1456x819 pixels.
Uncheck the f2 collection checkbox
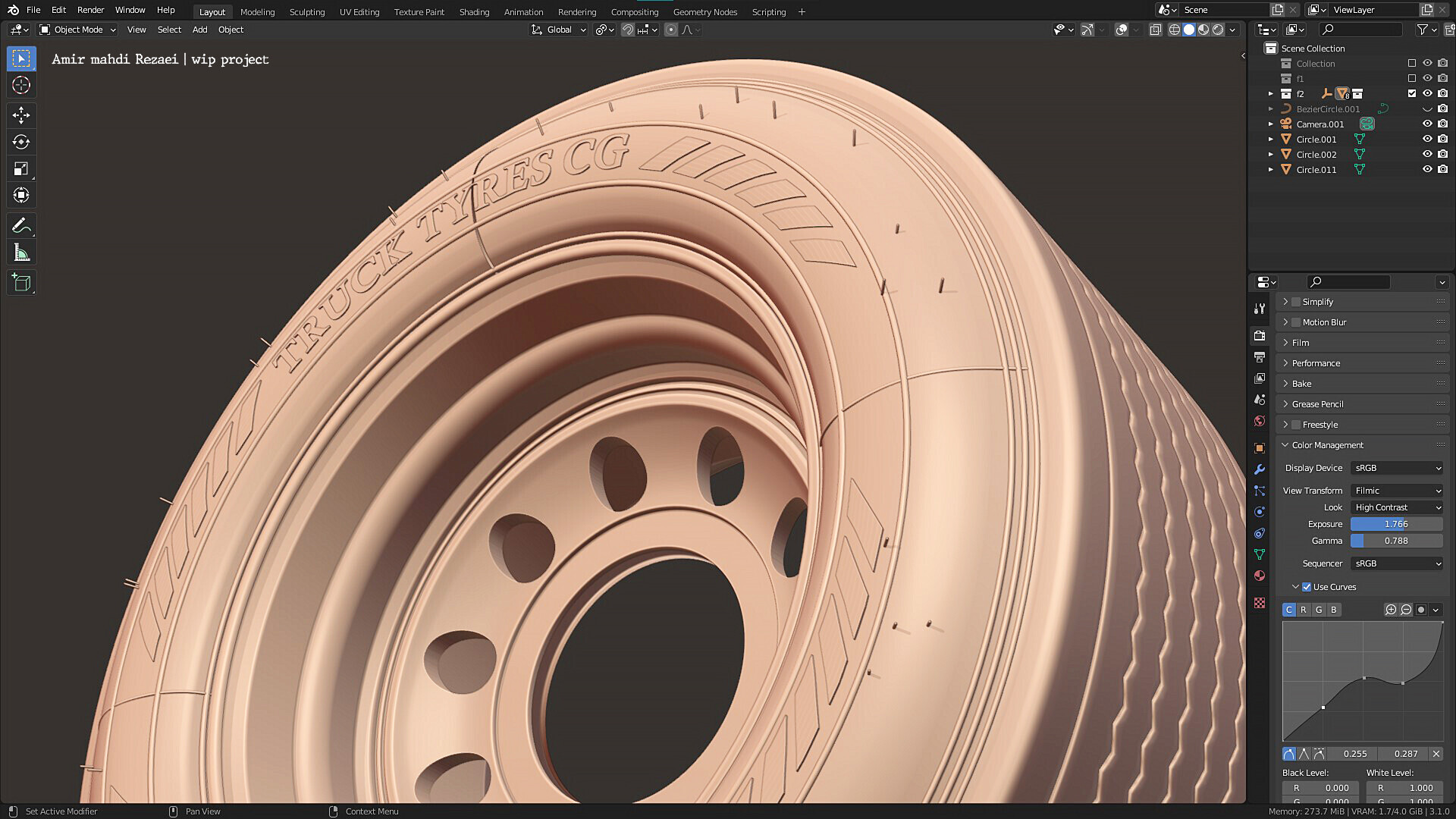click(1412, 93)
